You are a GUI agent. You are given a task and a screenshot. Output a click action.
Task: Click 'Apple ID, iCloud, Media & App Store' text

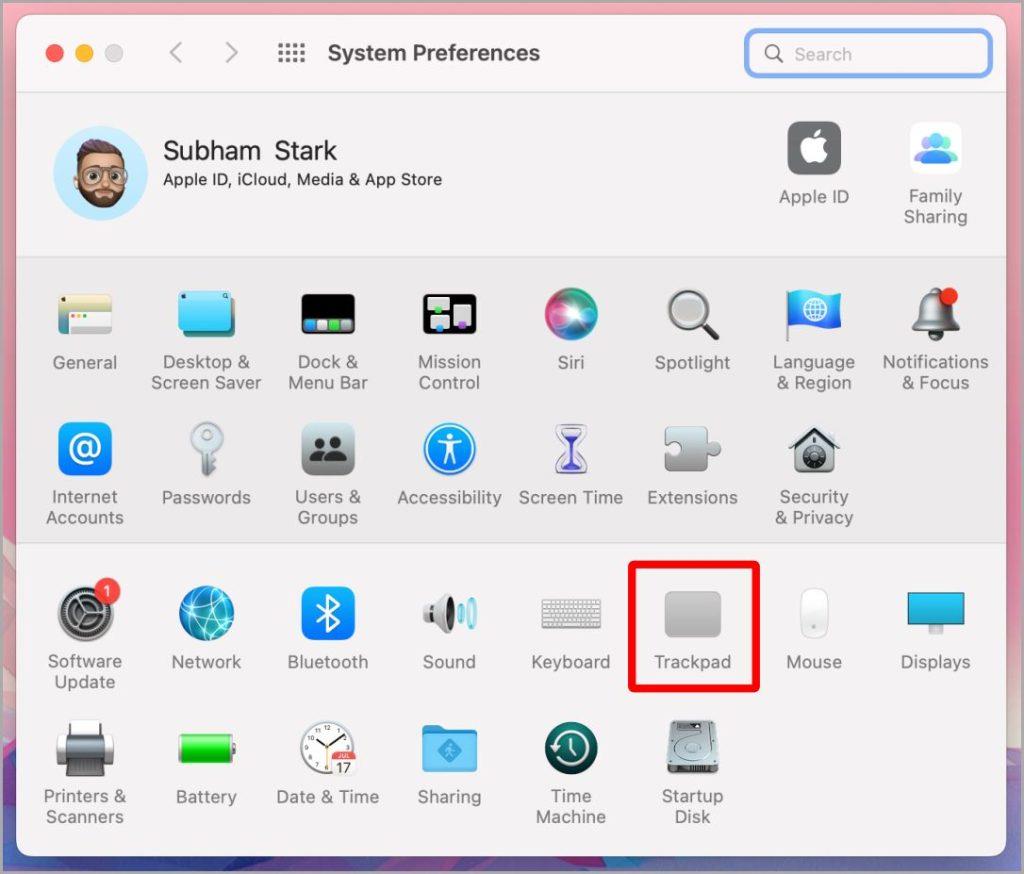point(302,180)
